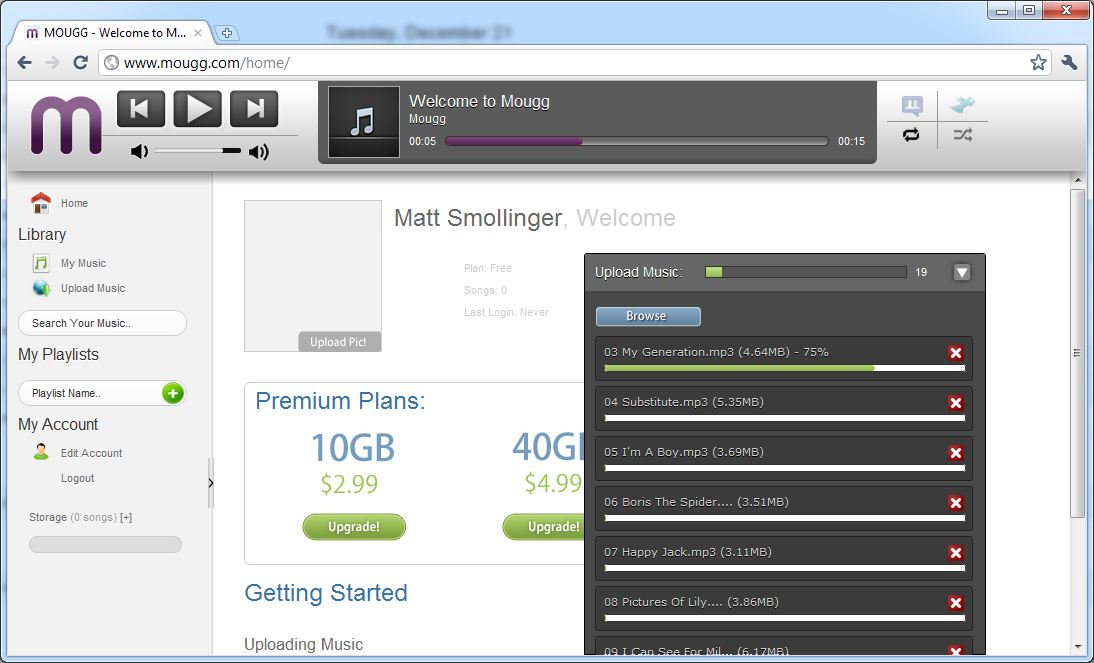Click the My Music note icon

pyautogui.click(x=41, y=263)
